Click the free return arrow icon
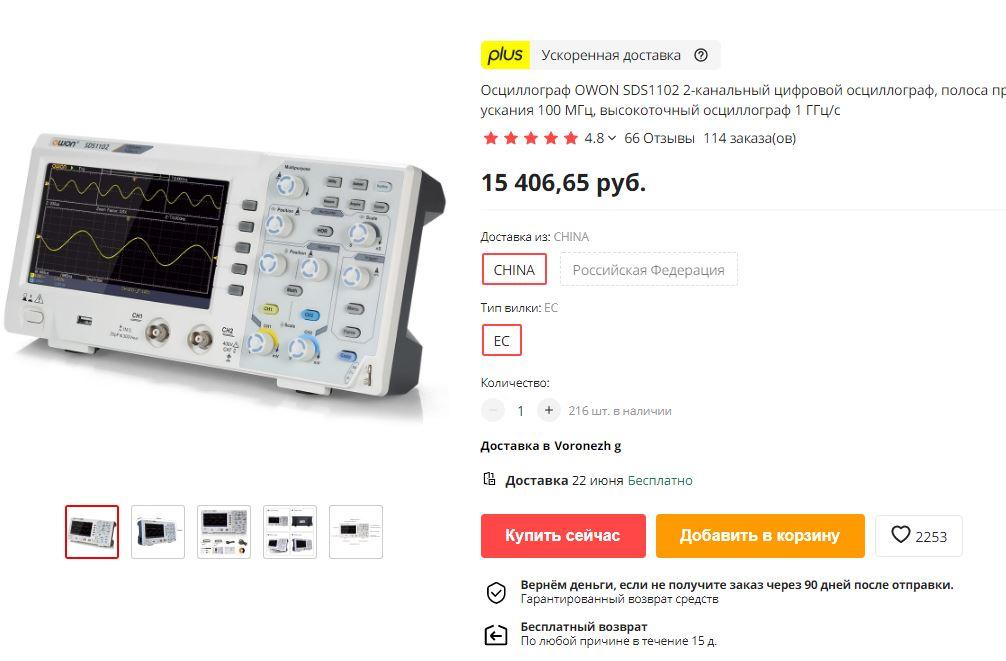 495,635
